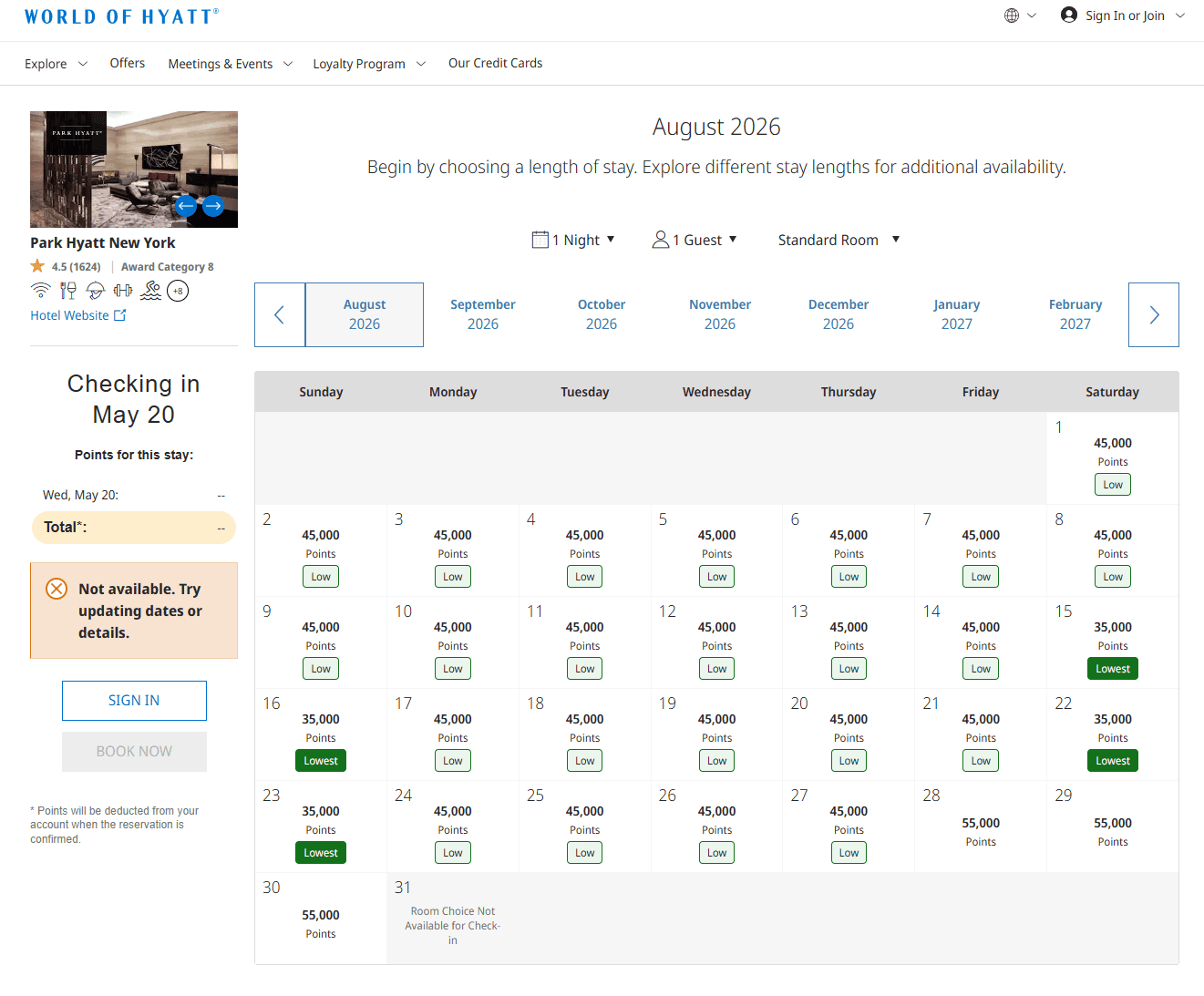Click the next photo arrow on hotel image
Screen dimensions: 1204x996
[213, 205]
